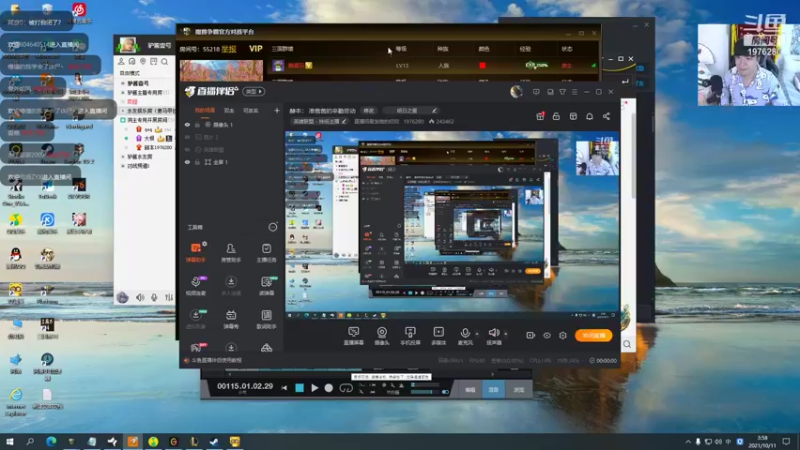Select the first scene tab 我的场景
The height and width of the screenshot is (450, 800).
(205, 110)
